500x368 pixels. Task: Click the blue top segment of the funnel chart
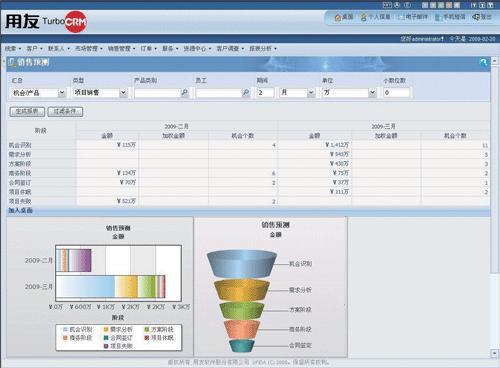242,264
